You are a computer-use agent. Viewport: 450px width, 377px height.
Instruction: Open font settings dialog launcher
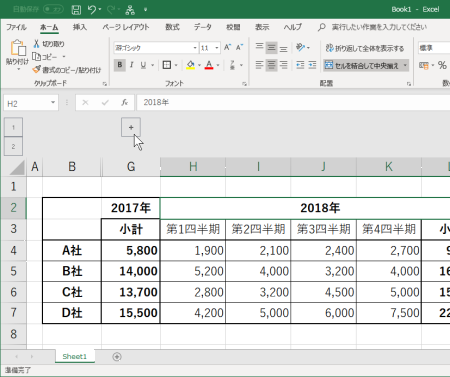pyautogui.click(x=244, y=84)
